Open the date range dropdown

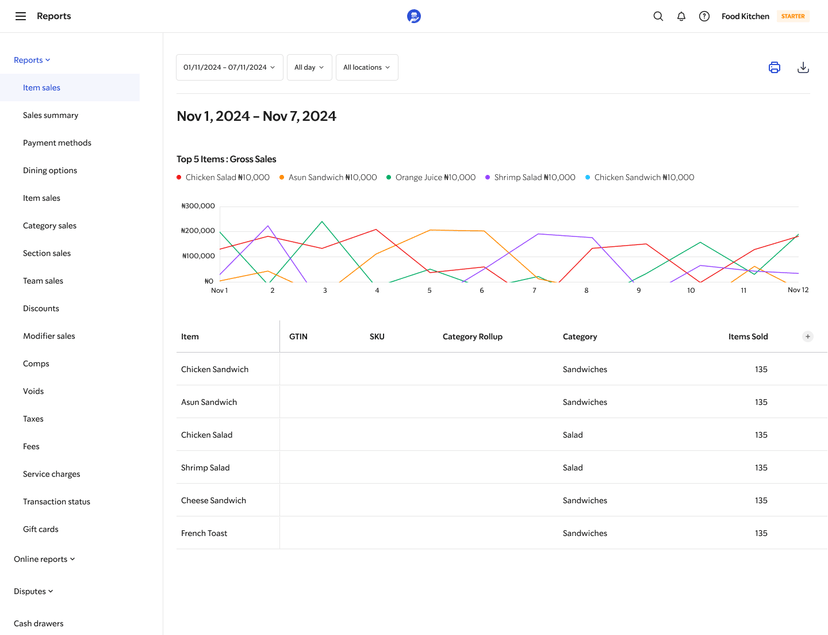pos(229,68)
